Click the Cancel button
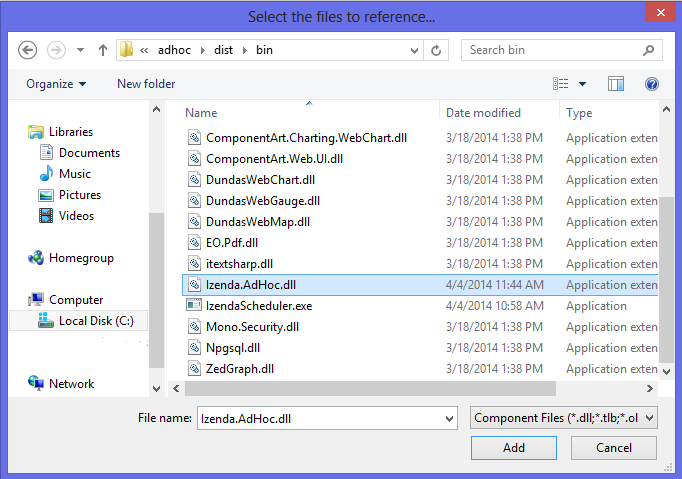The image size is (682, 479). (614, 448)
